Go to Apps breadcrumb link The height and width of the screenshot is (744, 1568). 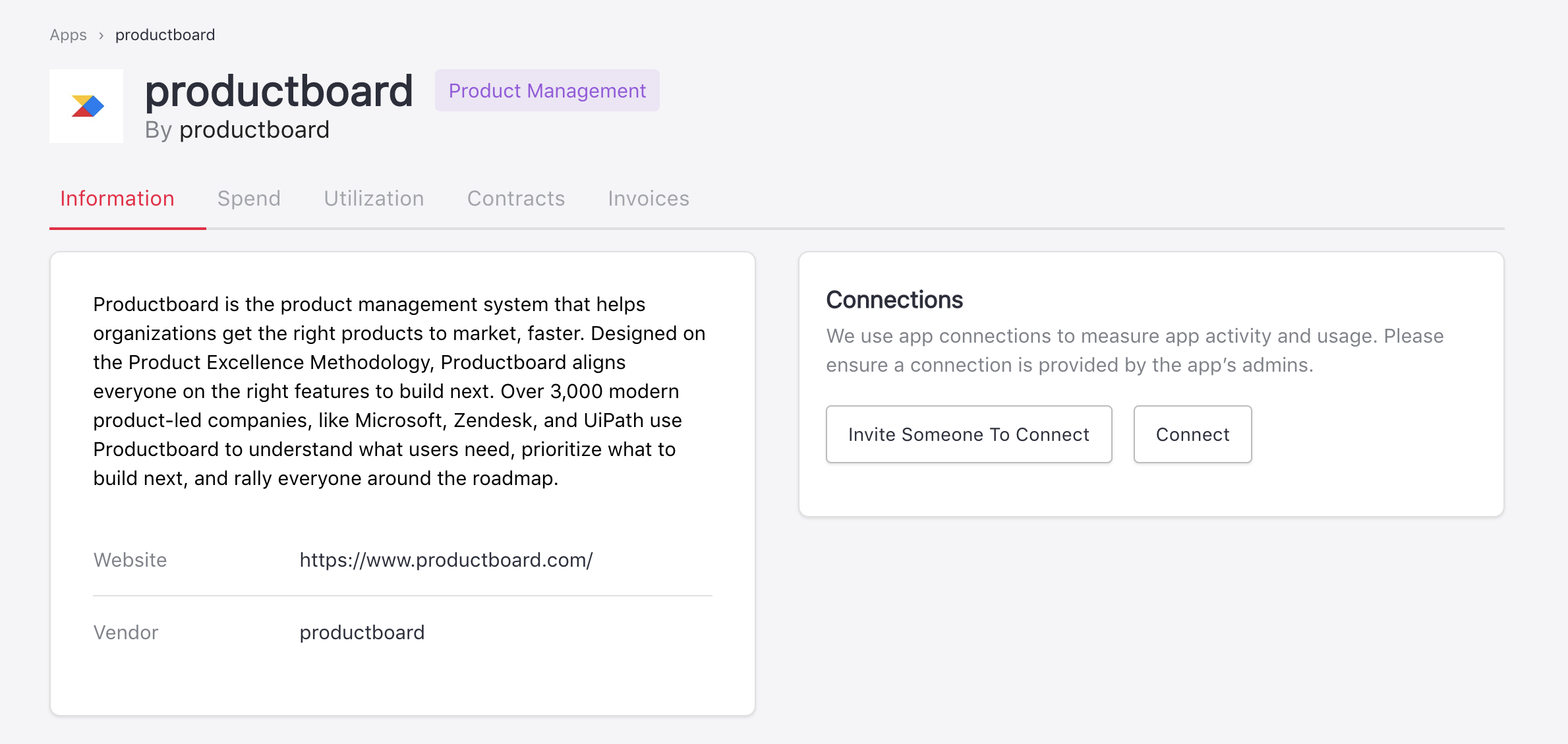point(68,35)
